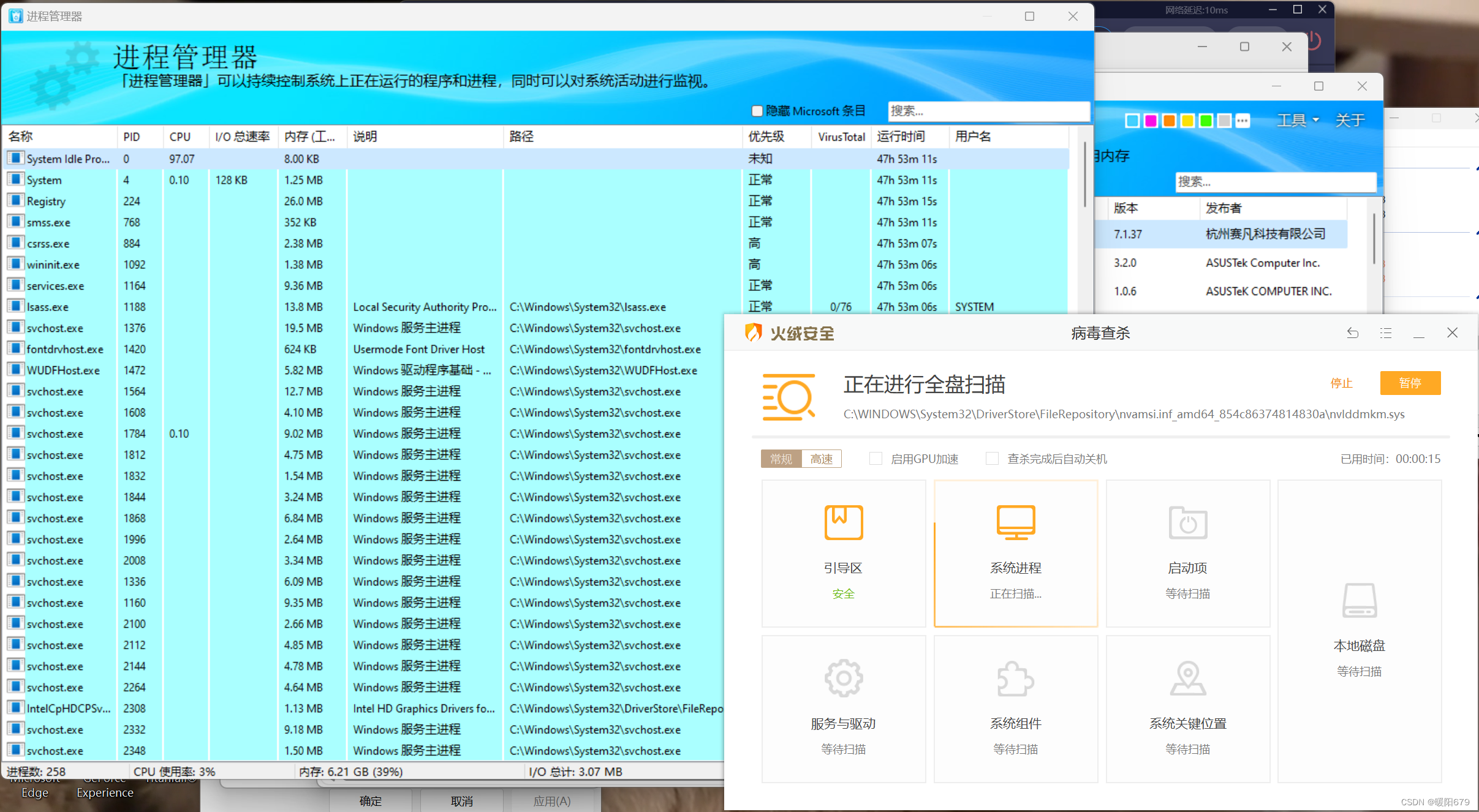The width and height of the screenshot is (1479, 812).
Task: Open the 关于 menu item
Action: (x=1350, y=121)
